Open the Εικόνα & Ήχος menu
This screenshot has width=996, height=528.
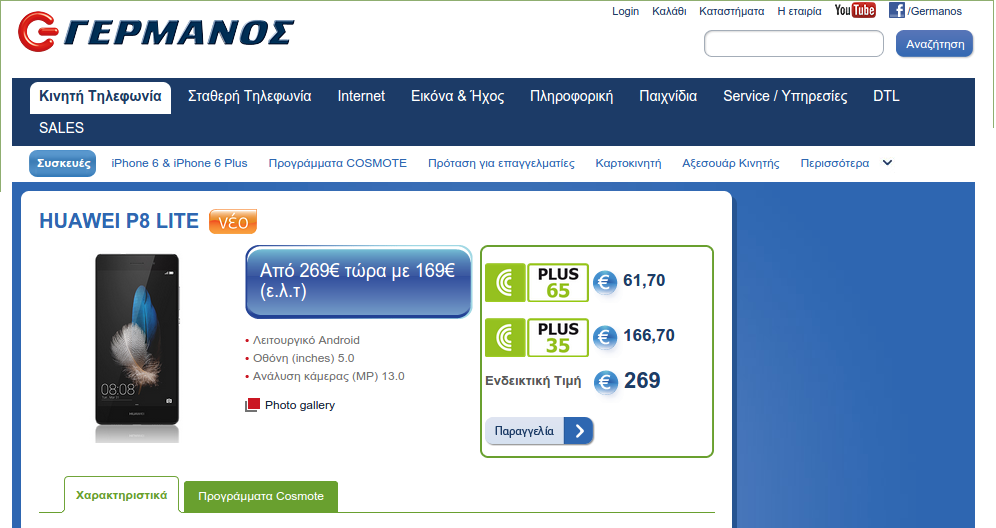[457, 96]
